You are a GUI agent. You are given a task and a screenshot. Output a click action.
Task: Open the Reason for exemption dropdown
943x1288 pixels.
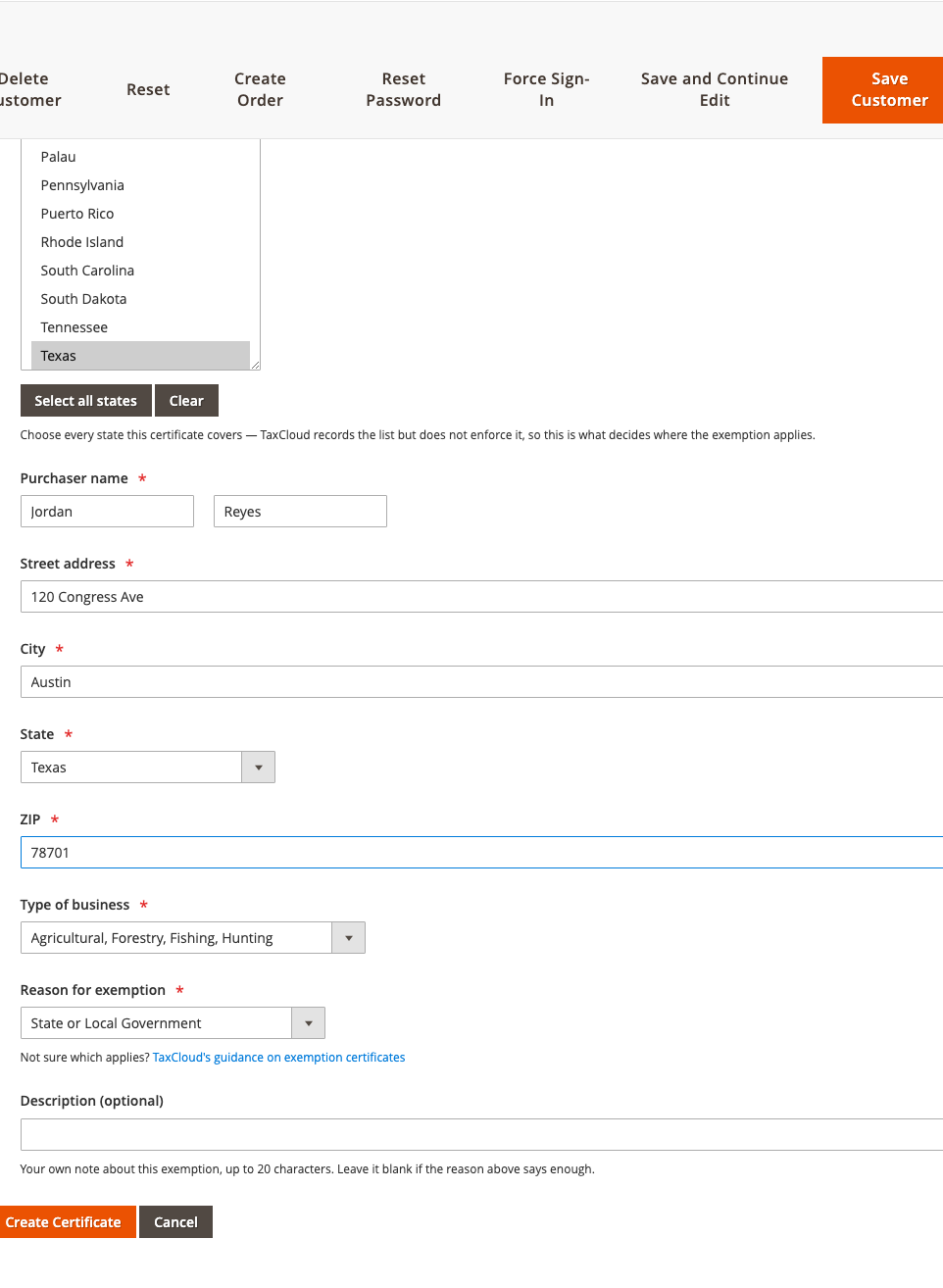[173, 1023]
